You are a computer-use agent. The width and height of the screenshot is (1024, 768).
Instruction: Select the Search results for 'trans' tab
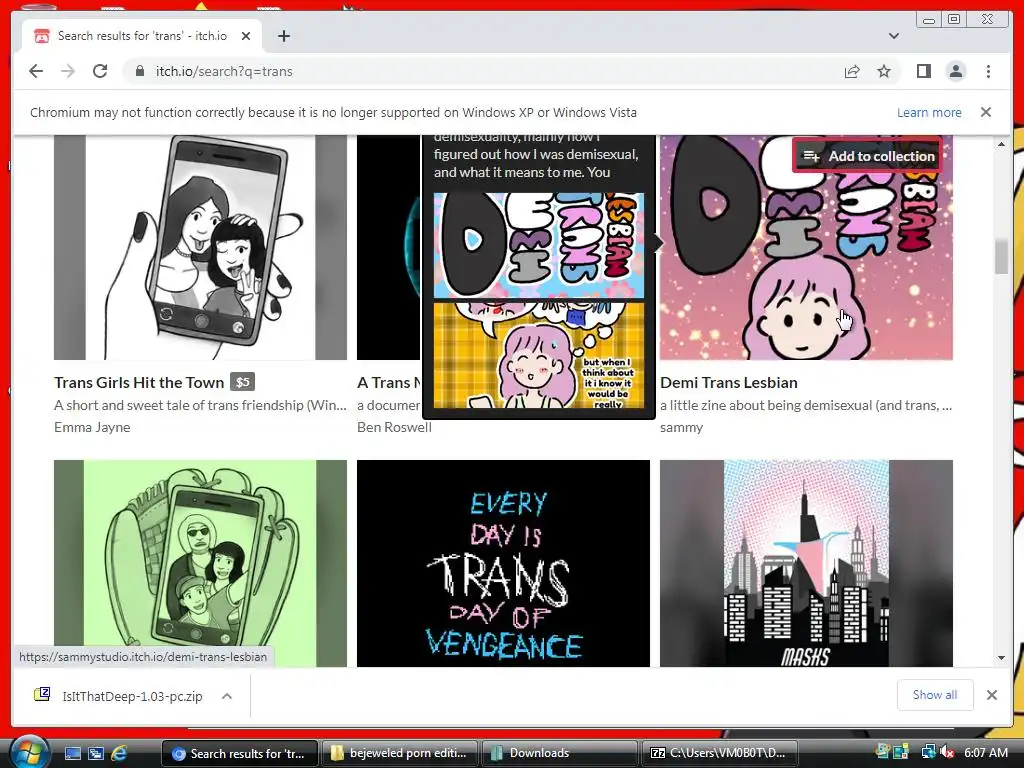[142, 36]
